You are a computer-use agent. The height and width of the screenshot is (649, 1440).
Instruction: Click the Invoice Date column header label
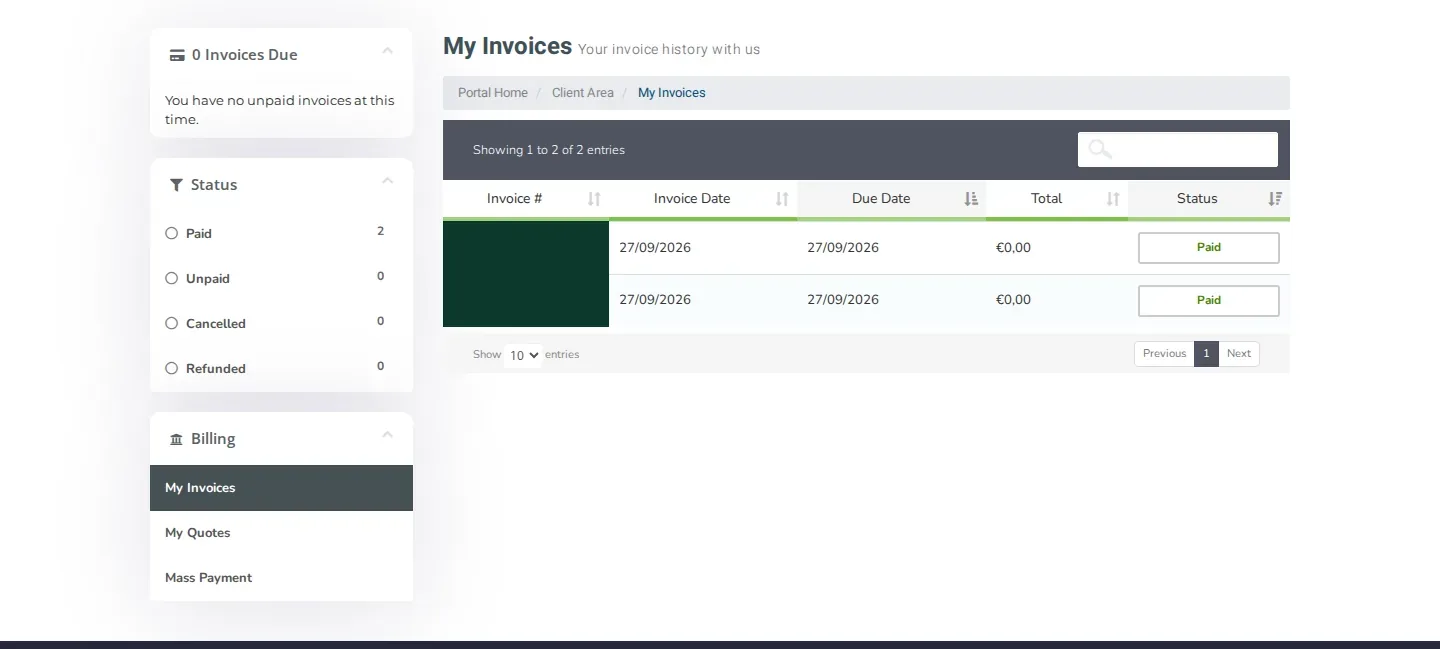click(x=692, y=199)
